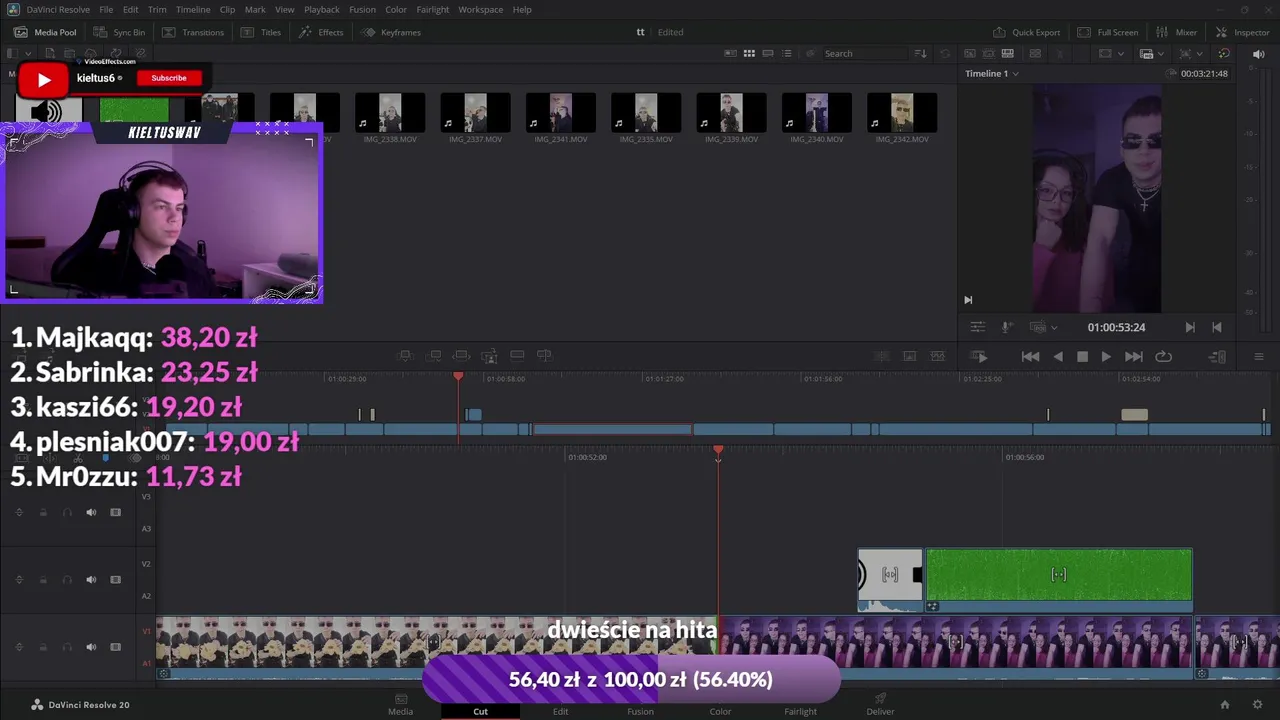Click the Quick Export button
1280x720 pixels.
[x=1026, y=32]
